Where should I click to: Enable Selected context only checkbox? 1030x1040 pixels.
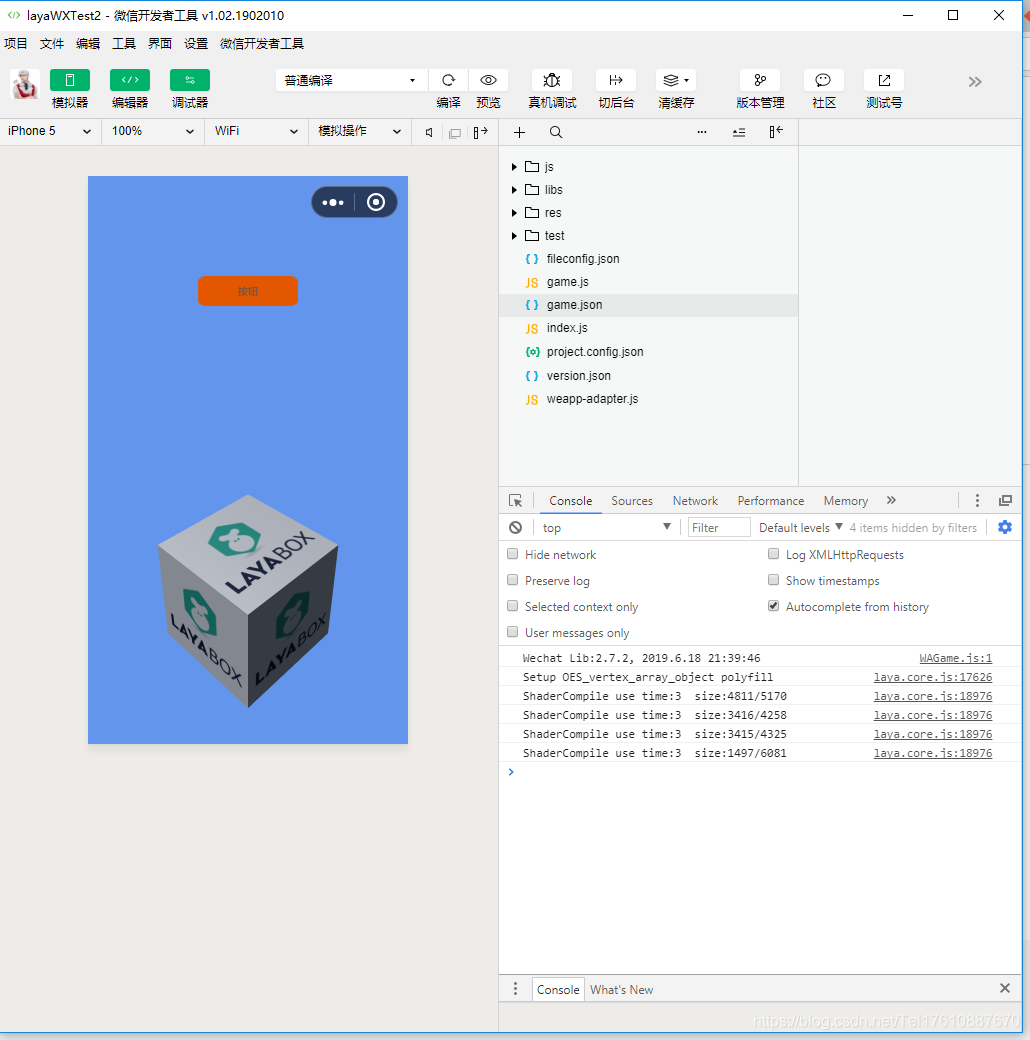[x=513, y=606]
